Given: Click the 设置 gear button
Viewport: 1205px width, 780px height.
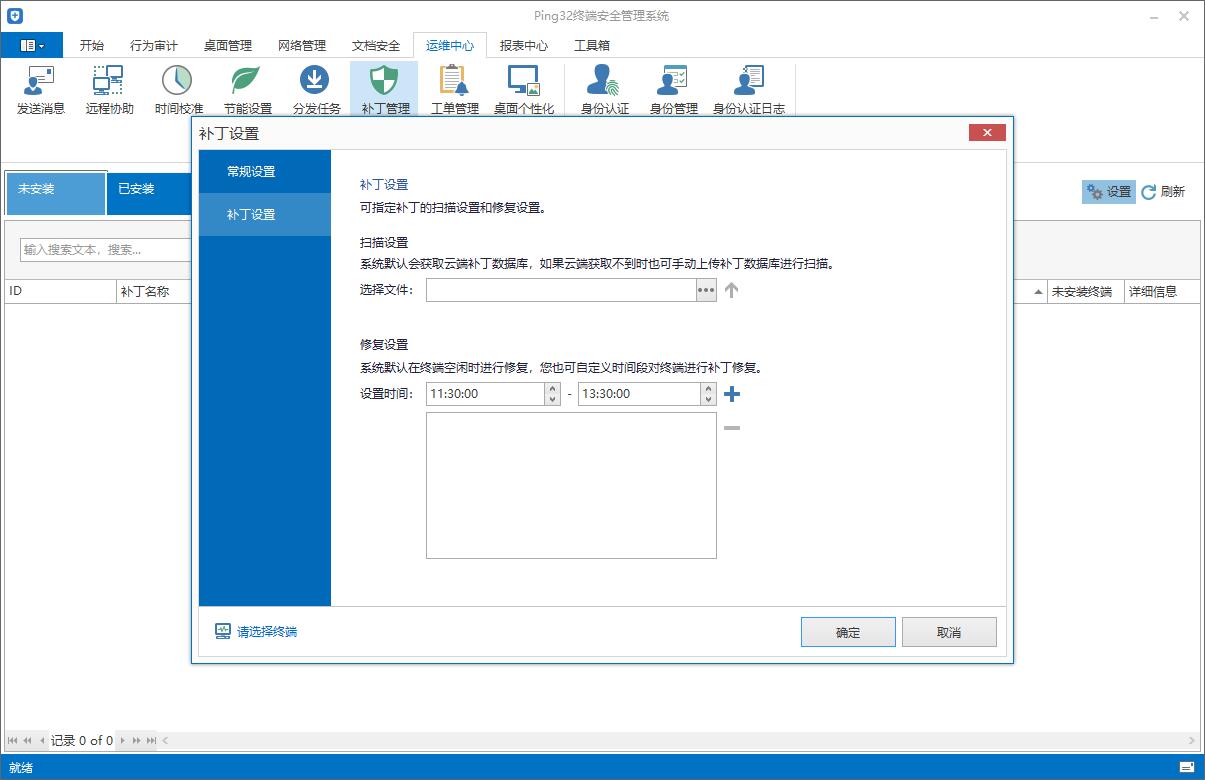Looking at the screenshot, I should pos(1108,192).
